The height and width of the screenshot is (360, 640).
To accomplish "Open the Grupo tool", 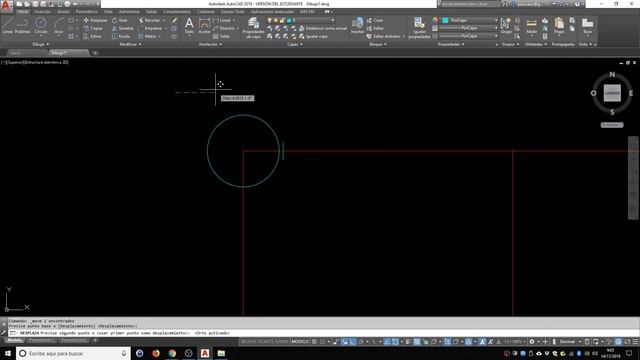I will (x=506, y=25).
